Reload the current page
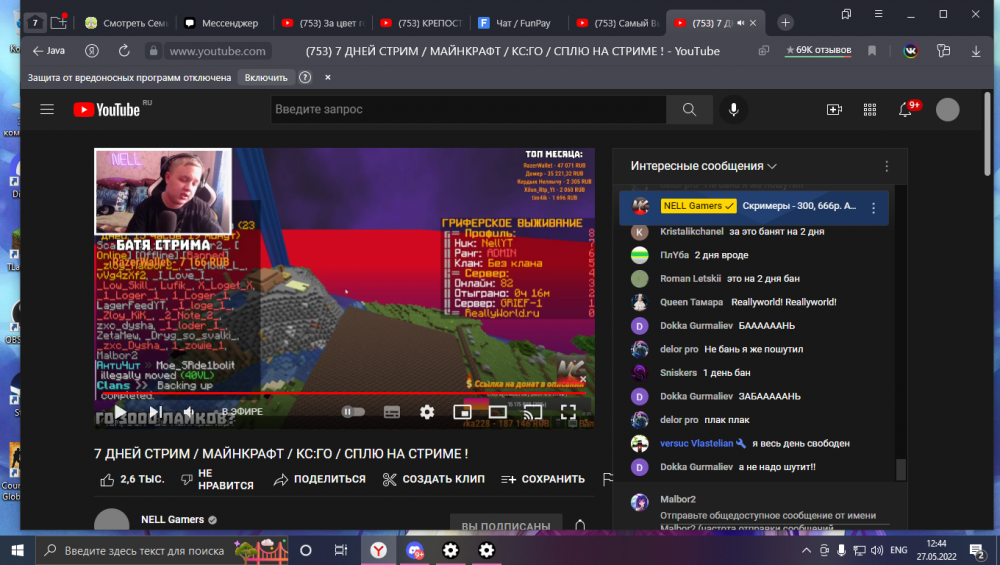Screen dimensions: 1000x565 (x=124, y=51)
